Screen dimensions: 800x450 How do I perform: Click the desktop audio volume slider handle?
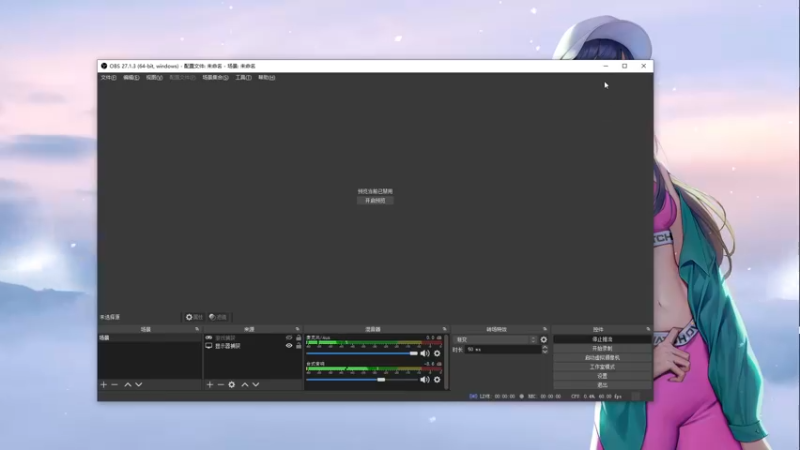point(381,380)
